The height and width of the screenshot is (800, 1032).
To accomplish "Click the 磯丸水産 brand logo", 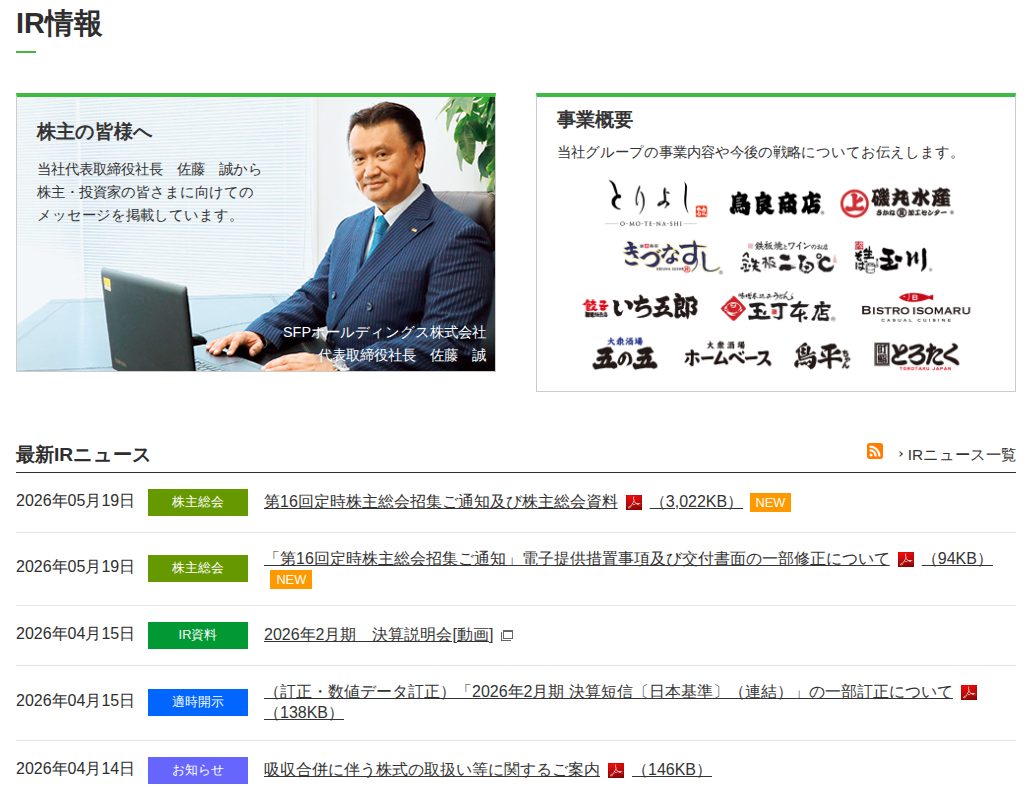I will [896, 203].
